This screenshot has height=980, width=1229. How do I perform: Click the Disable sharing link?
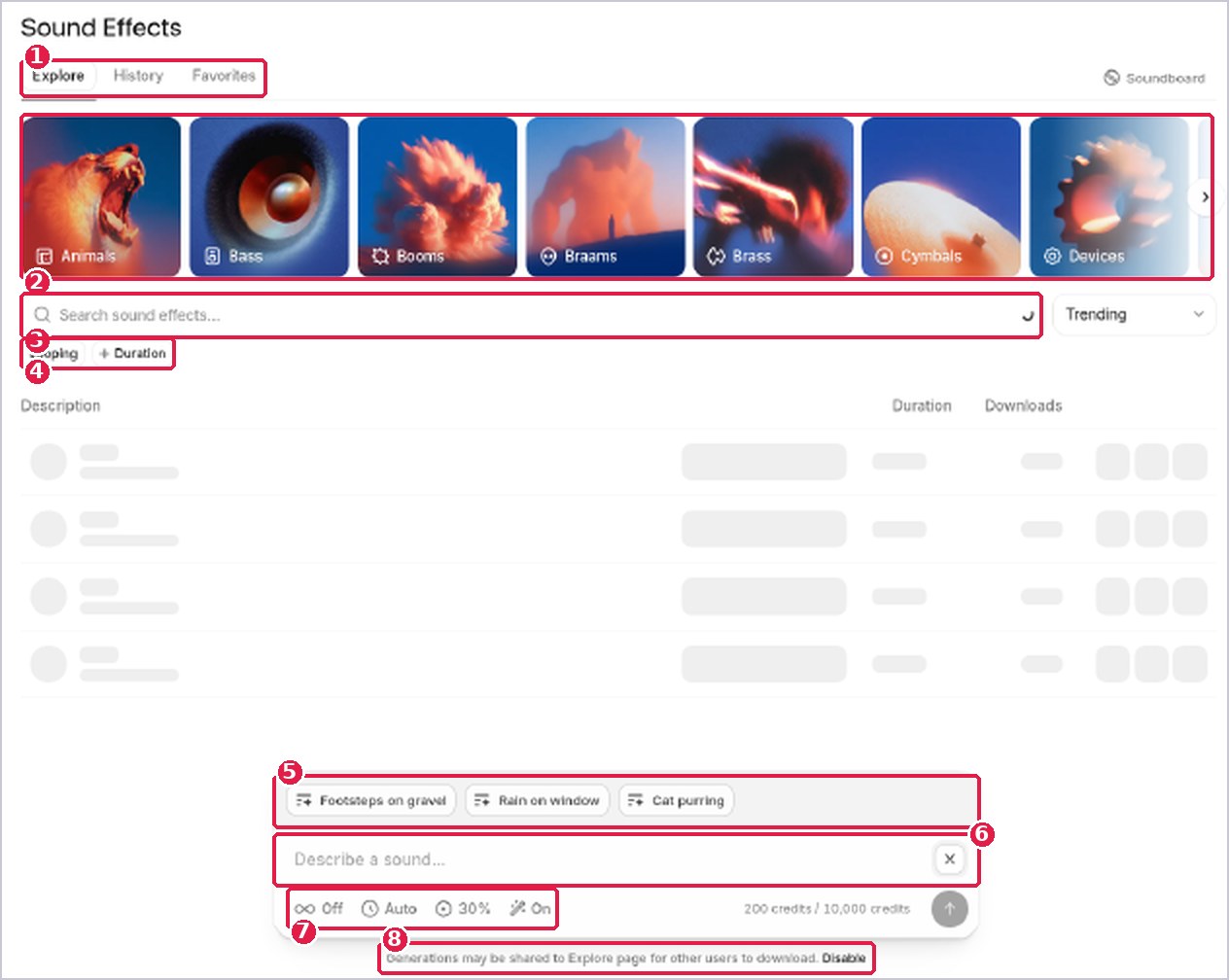(844, 958)
